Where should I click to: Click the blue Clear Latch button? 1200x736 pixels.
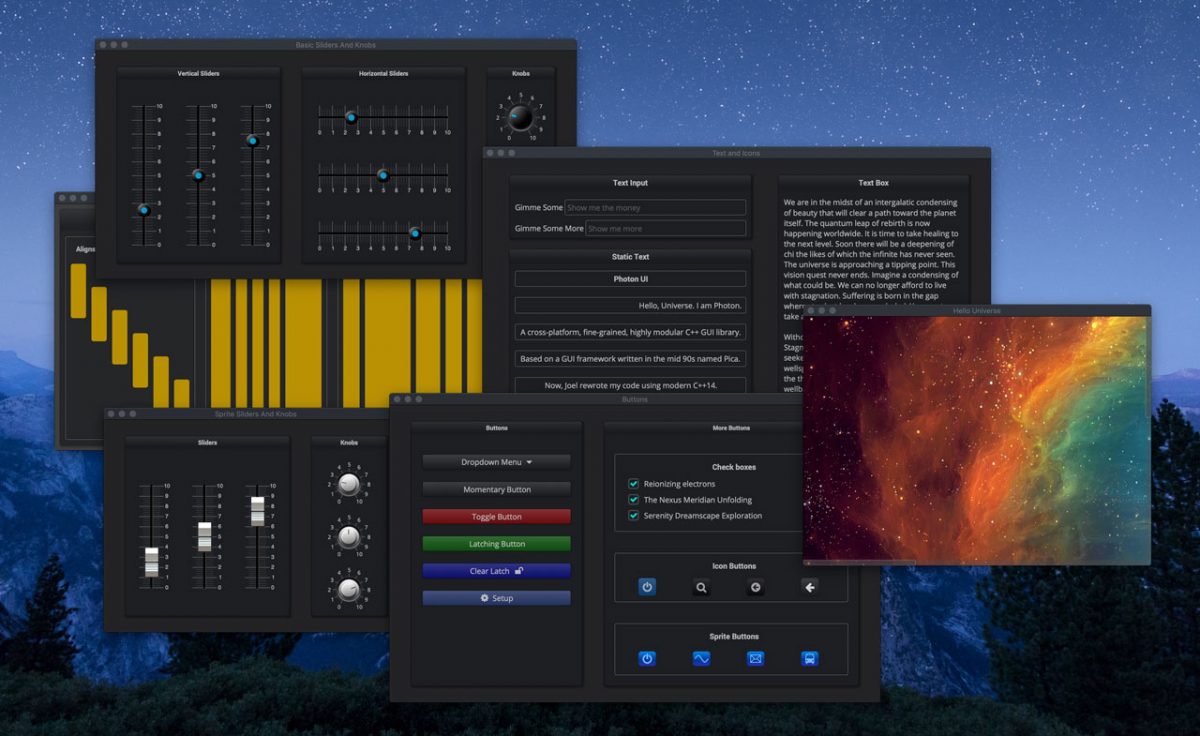496,571
